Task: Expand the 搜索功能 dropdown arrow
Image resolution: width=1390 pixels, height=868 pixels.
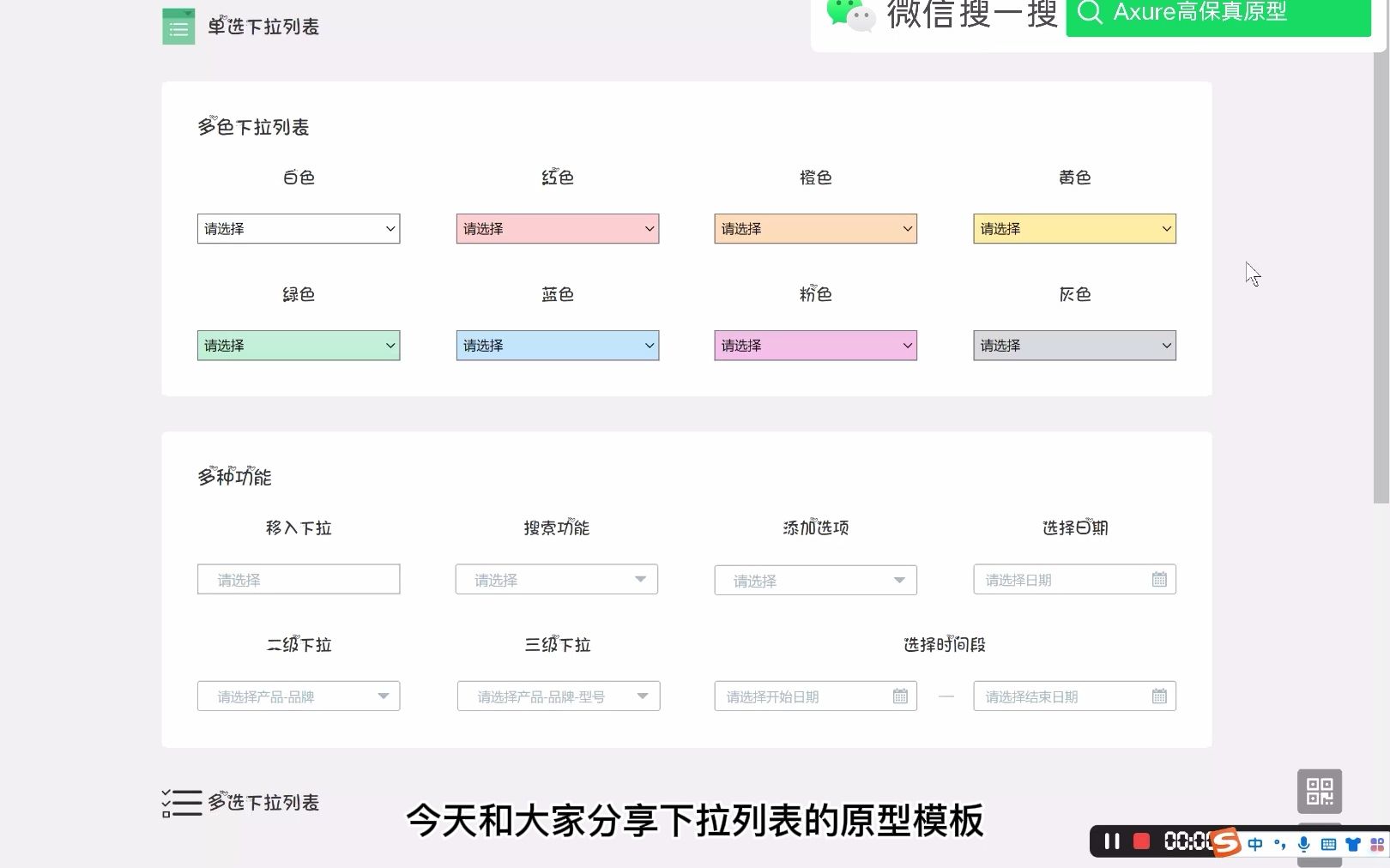Action: (640, 580)
